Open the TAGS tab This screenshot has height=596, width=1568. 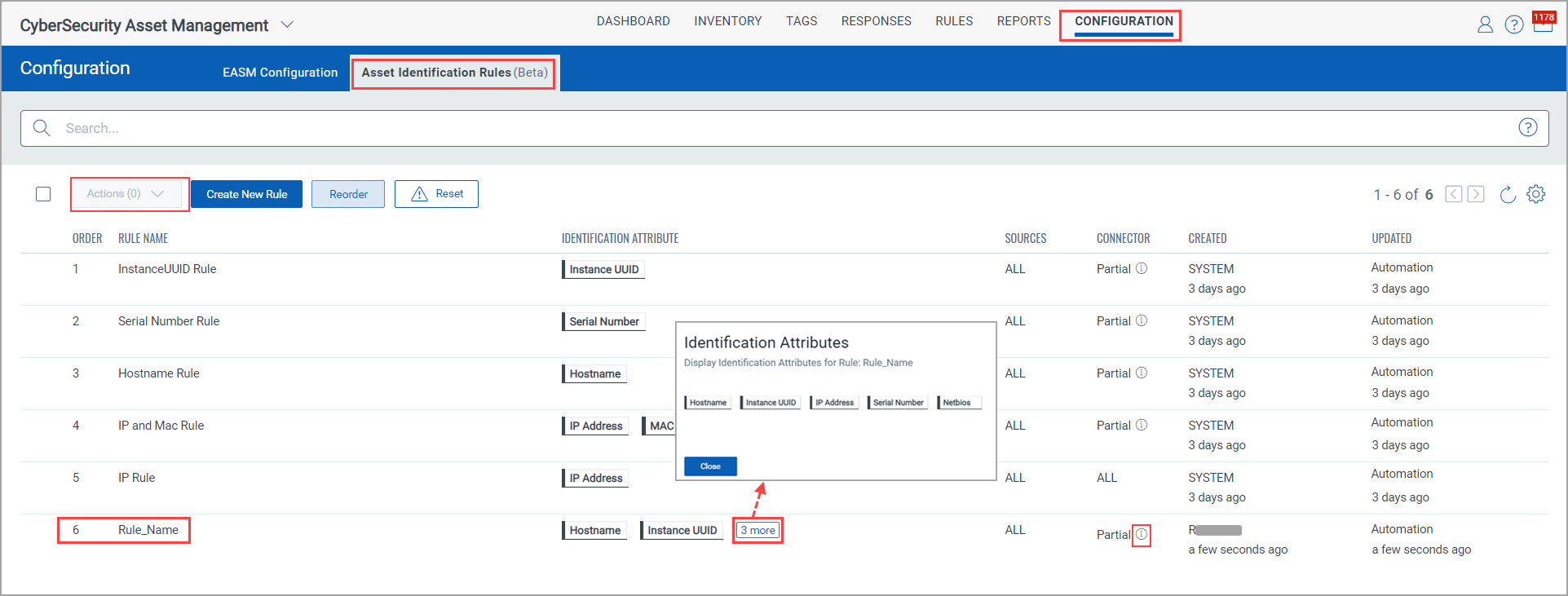click(802, 21)
